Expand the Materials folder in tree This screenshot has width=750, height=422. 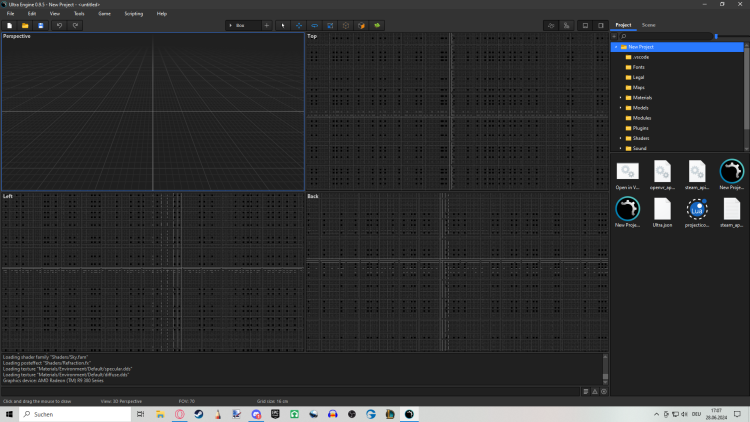coord(620,98)
